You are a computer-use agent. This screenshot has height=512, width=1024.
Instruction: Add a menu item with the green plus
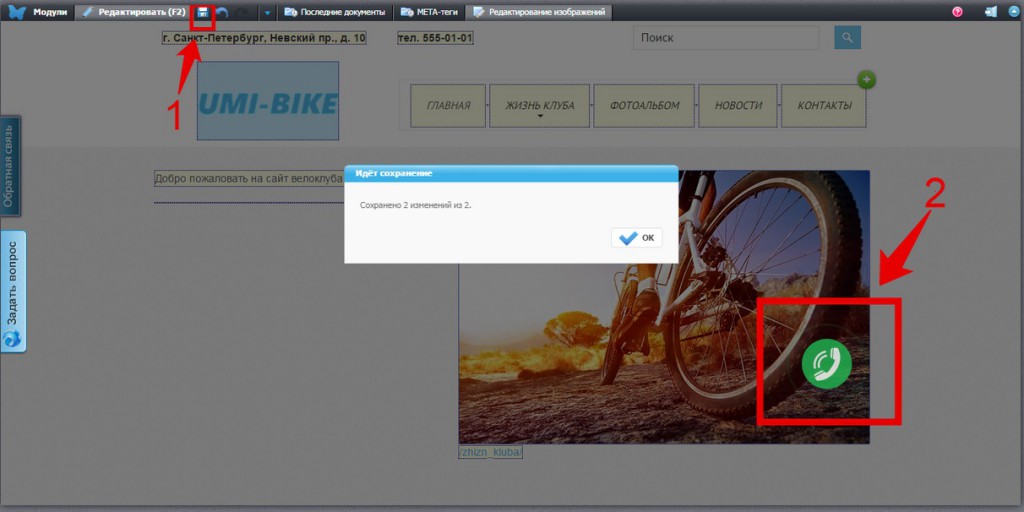(x=867, y=80)
